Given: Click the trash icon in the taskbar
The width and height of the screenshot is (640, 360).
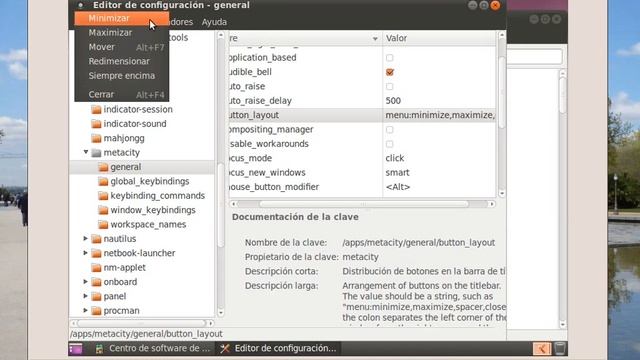Looking at the screenshot, I should click(560, 349).
